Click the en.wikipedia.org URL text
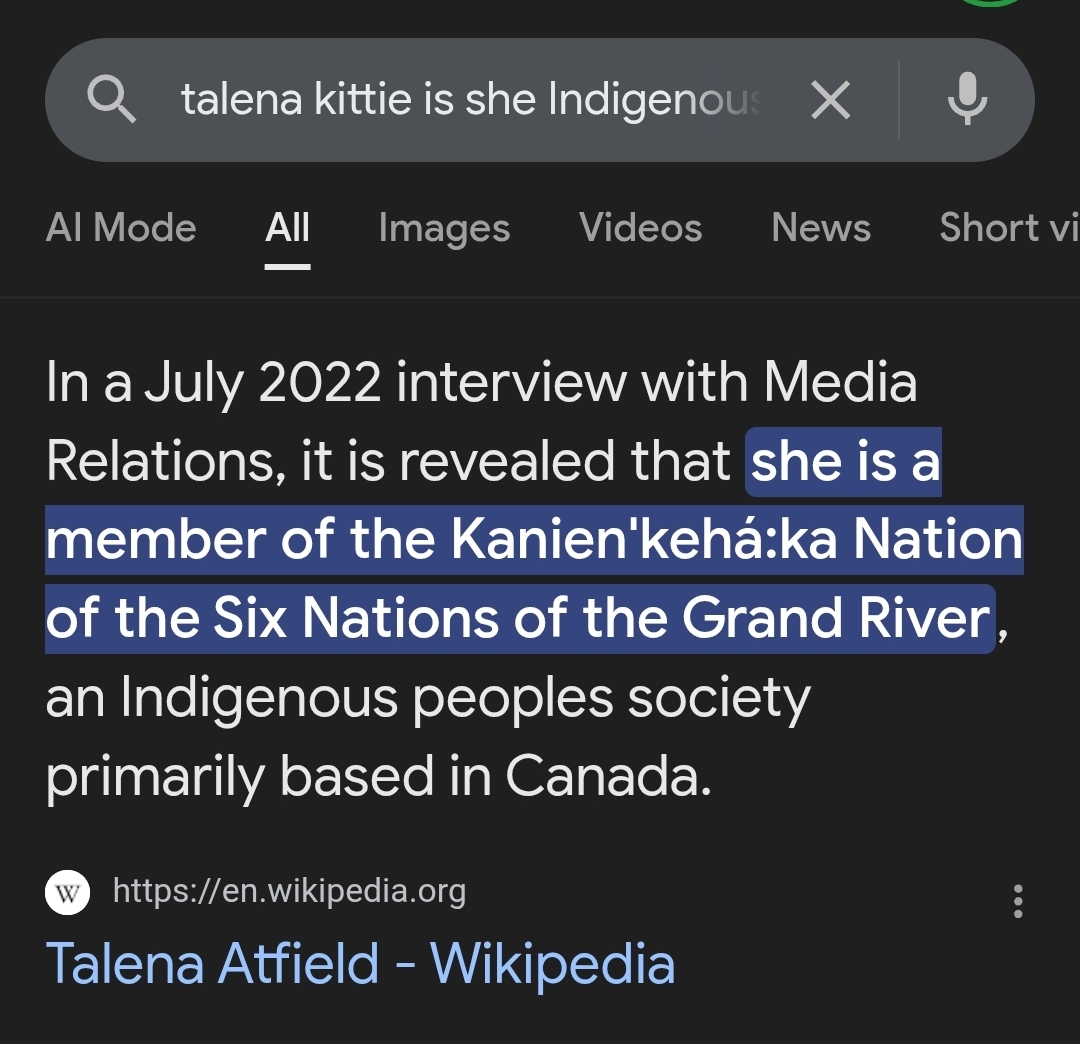1080x1044 pixels. [x=290, y=890]
